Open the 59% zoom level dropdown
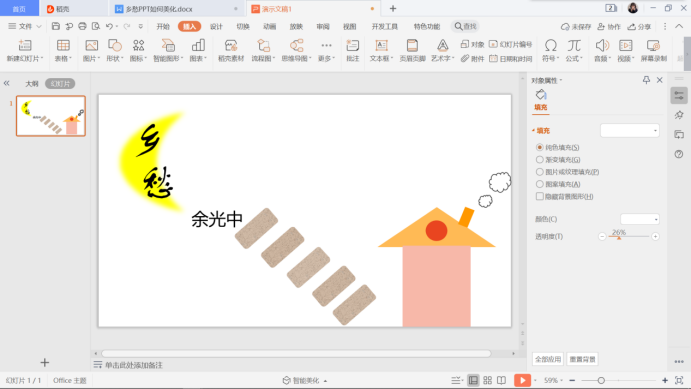Screen dimensions: 691x389 (x=553, y=380)
